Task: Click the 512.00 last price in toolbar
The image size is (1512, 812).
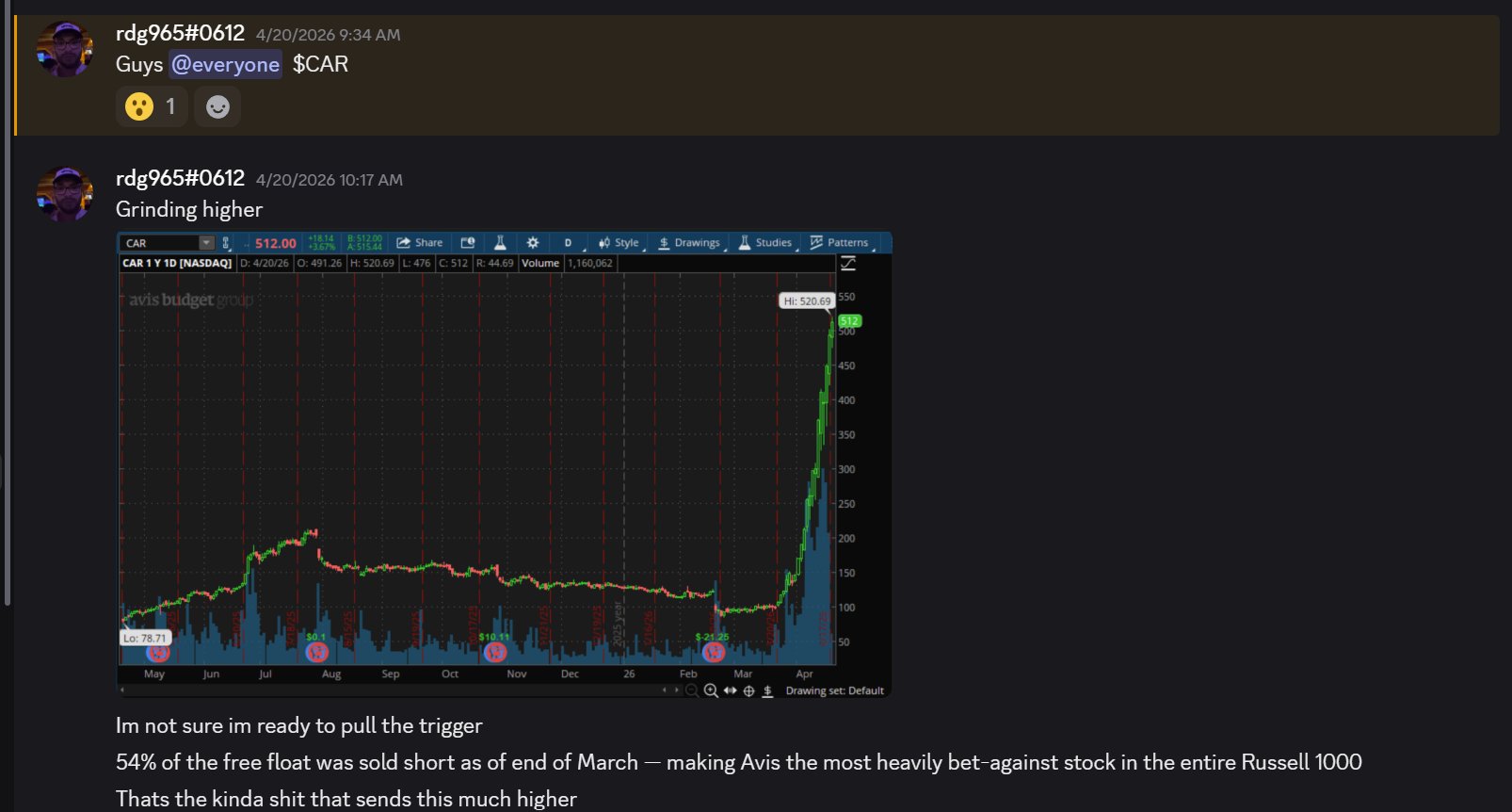Action: 276,243
